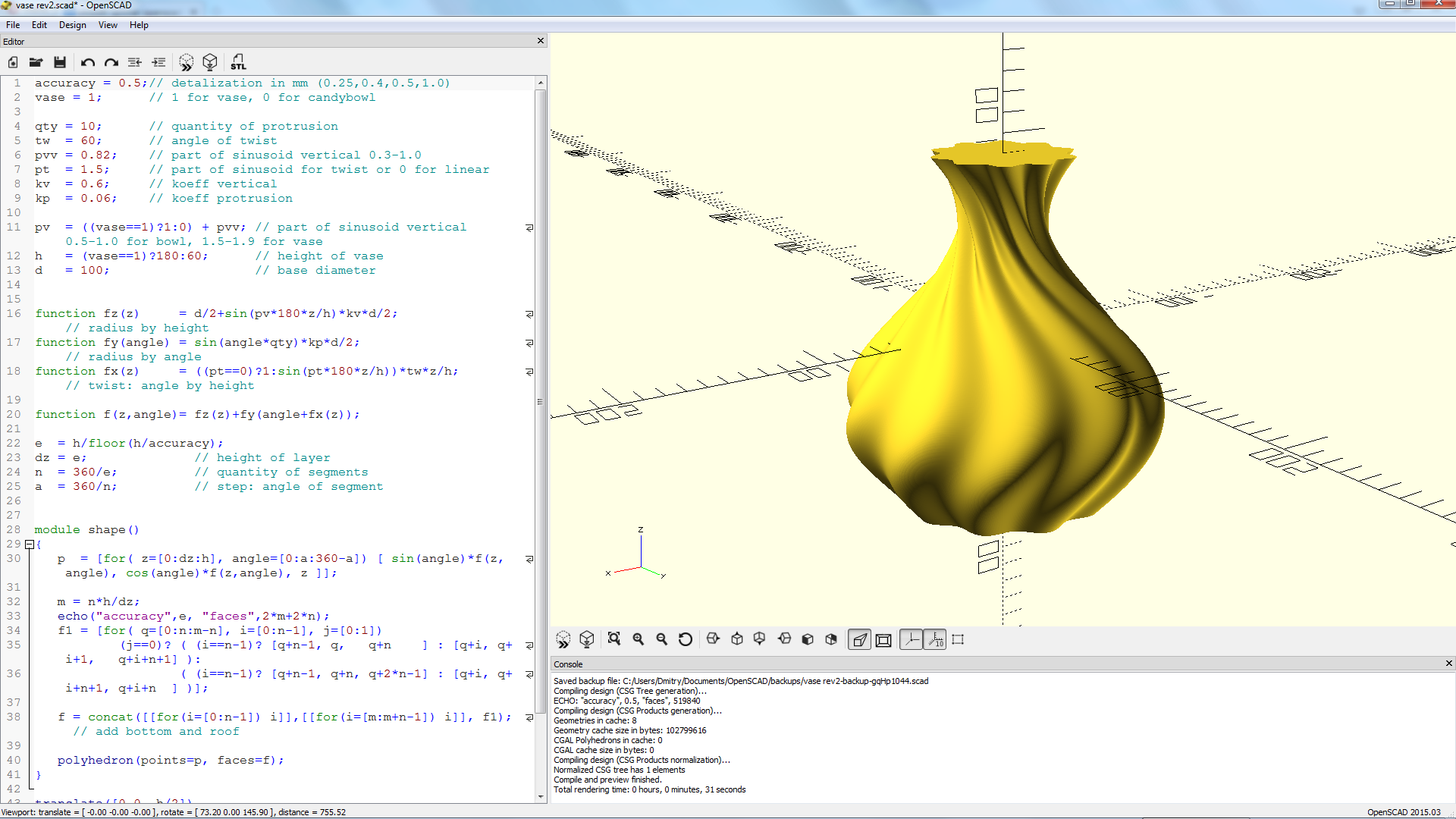Toggle the Show Axes button

click(x=912, y=640)
